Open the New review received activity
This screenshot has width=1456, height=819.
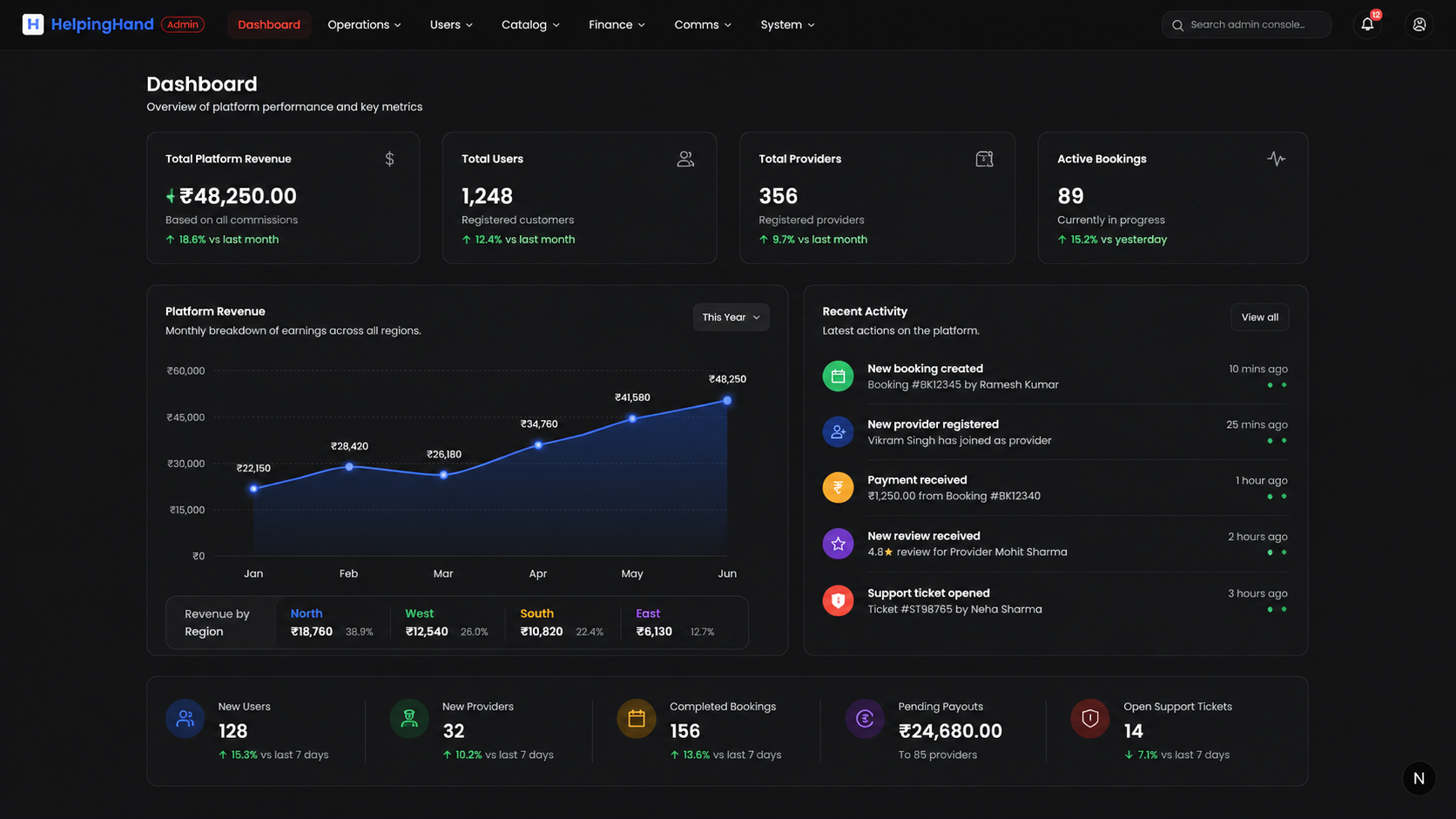pyautogui.click(x=1055, y=544)
